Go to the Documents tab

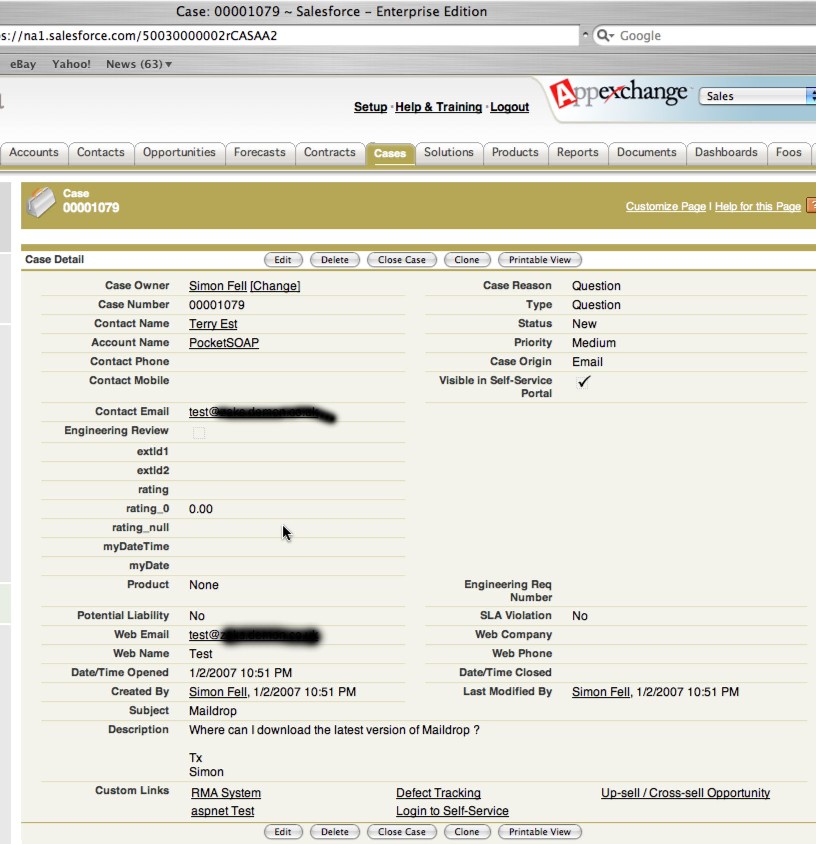coord(646,152)
